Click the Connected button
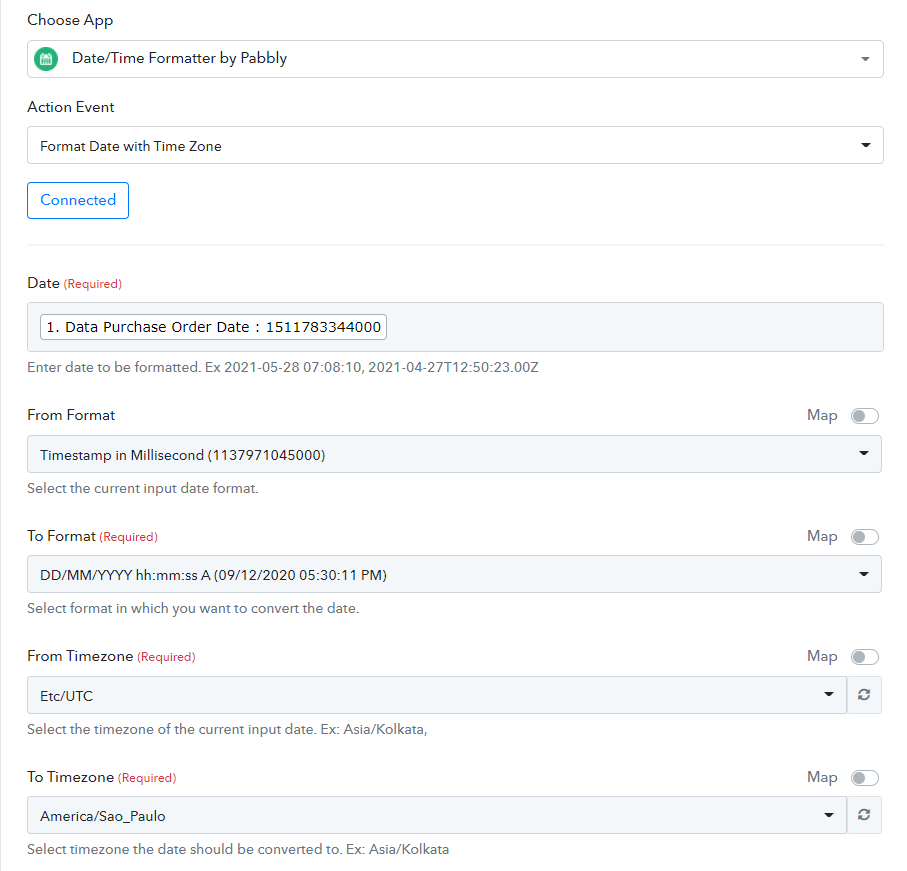This screenshot has width=907, height=871. (x=78, y=200)
